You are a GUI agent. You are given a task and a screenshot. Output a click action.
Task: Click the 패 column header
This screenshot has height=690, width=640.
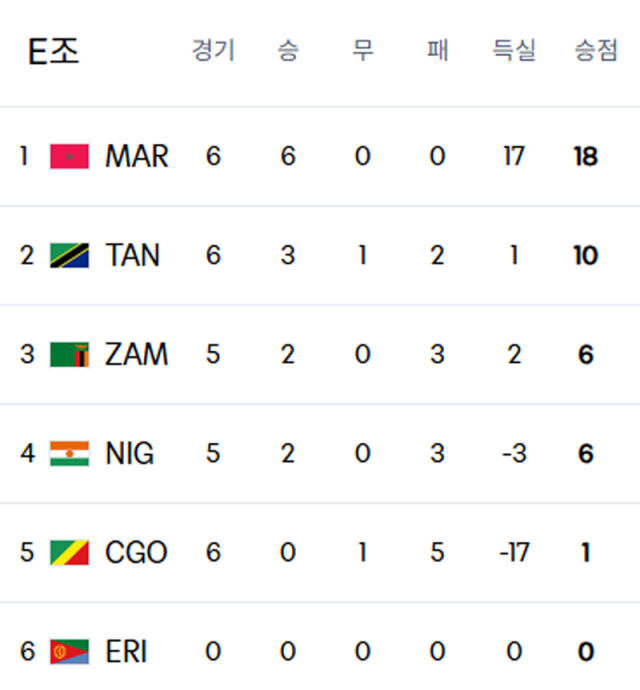pyautogui.click(x=438, y=50)
